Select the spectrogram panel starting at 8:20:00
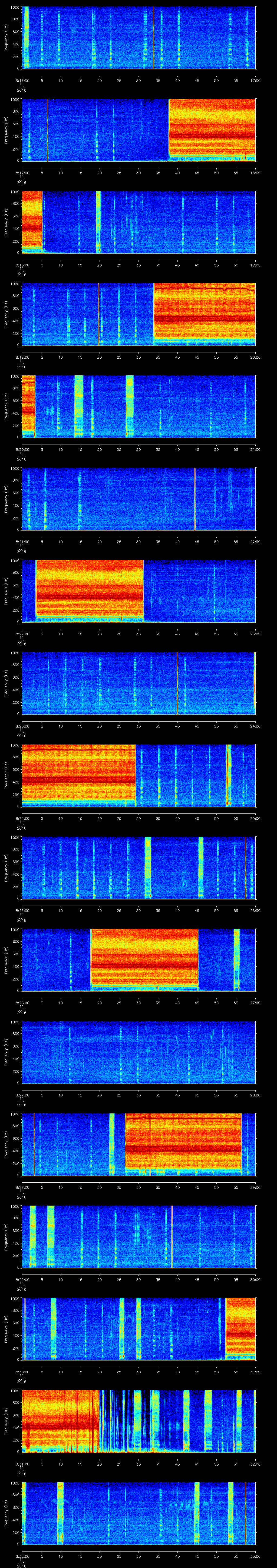Screen dimensions: 277x1568 point(138,407)
